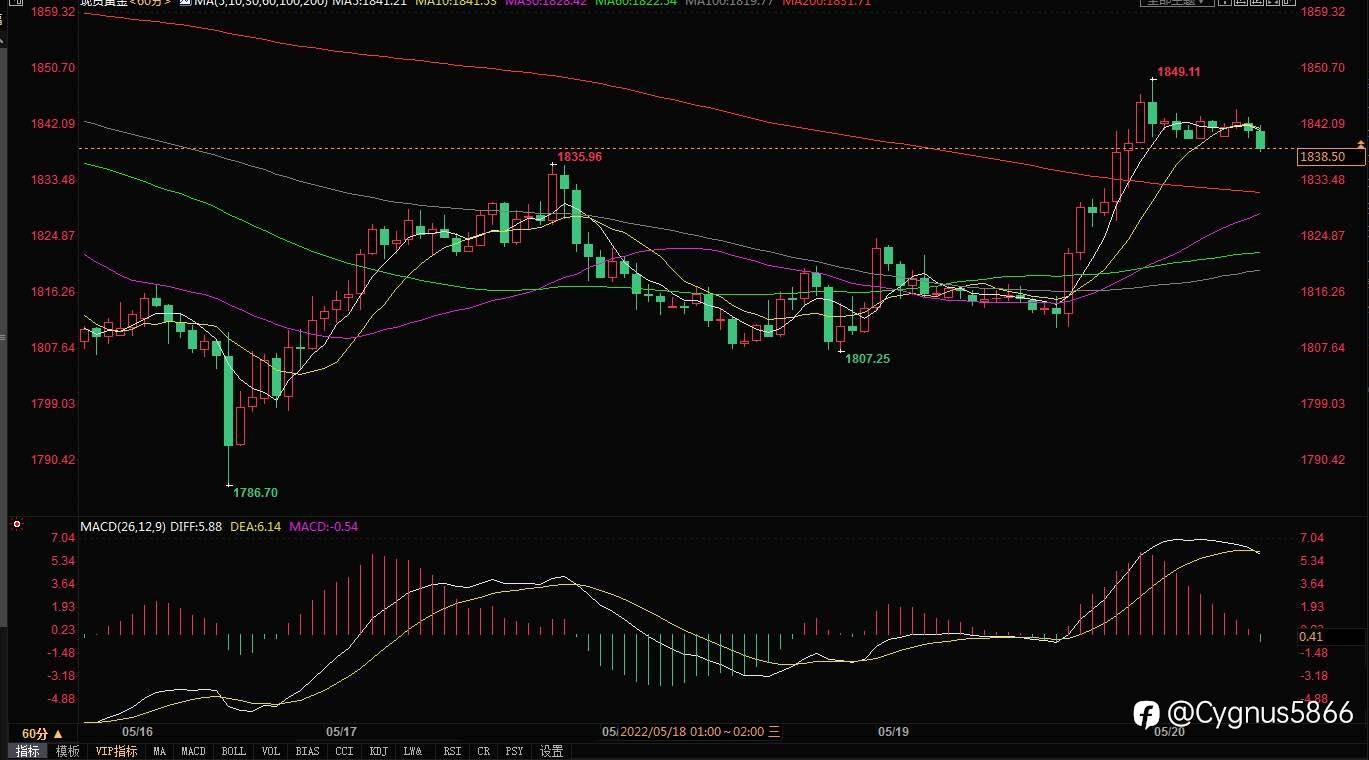The width and height of the screenshot is (1369, 760).
Task: Switch to the 模板 tab
Action: (x=68, y=751)
